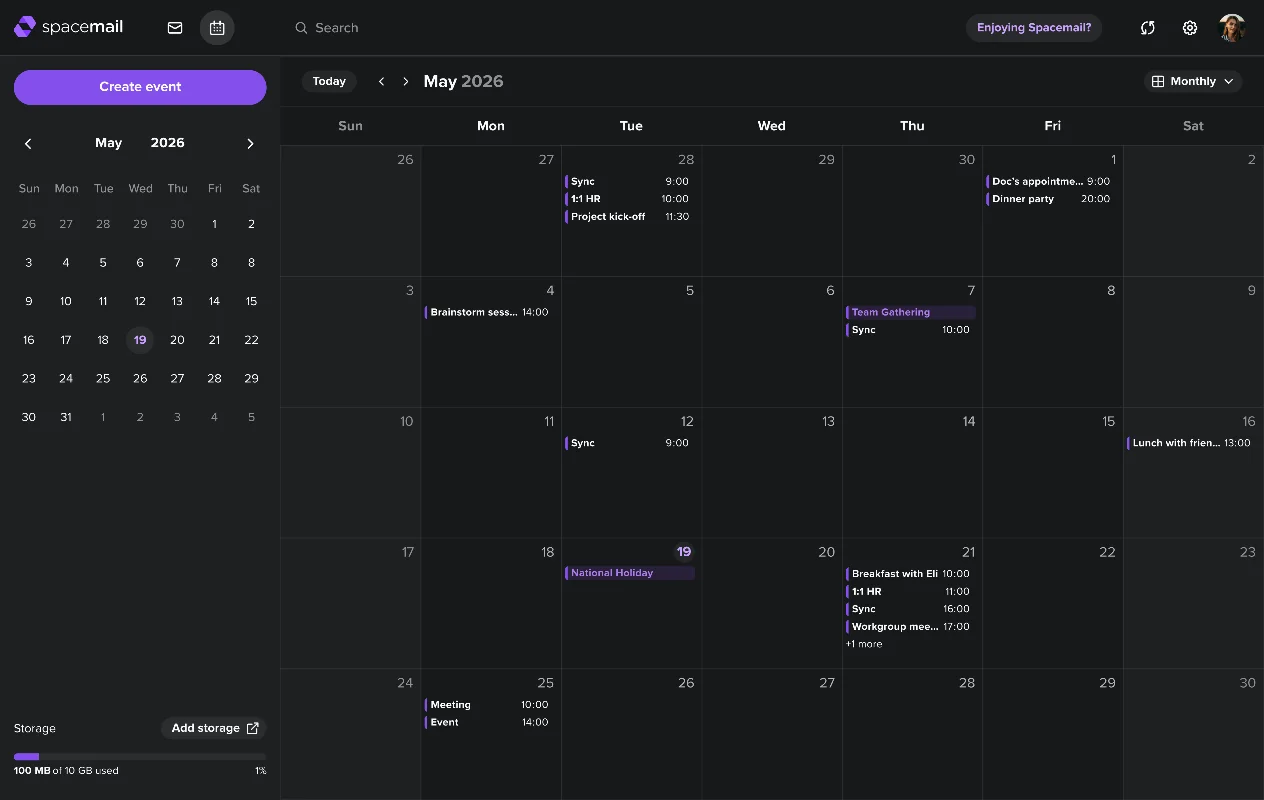This screenshot has height=800, width=1264.
Task: Open settings gear icon
Action: click(1190, 28)
